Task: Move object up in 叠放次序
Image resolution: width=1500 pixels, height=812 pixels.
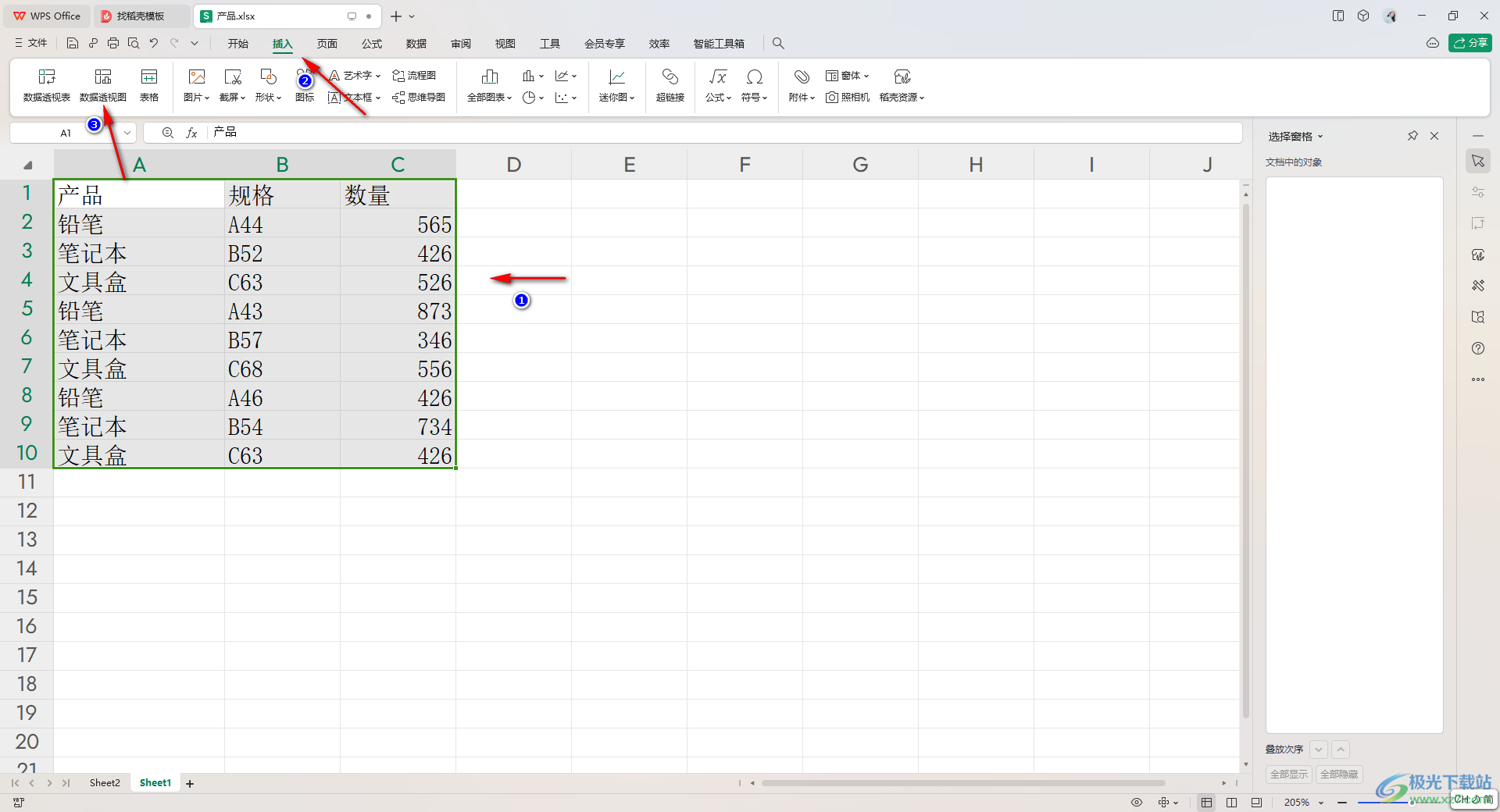Action: click(1341, 750)
